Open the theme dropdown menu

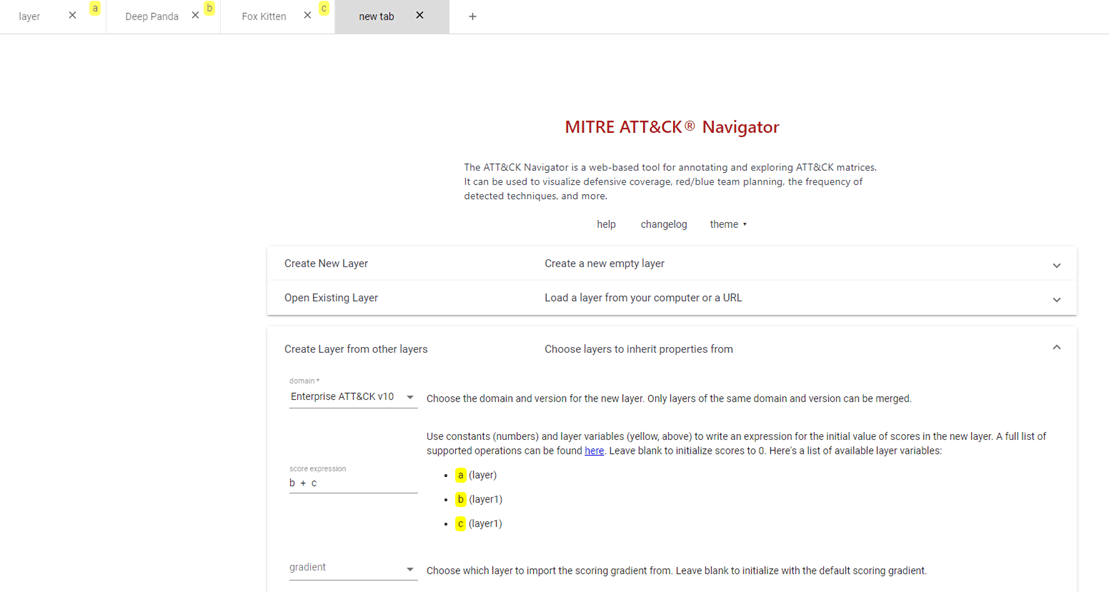728,225
